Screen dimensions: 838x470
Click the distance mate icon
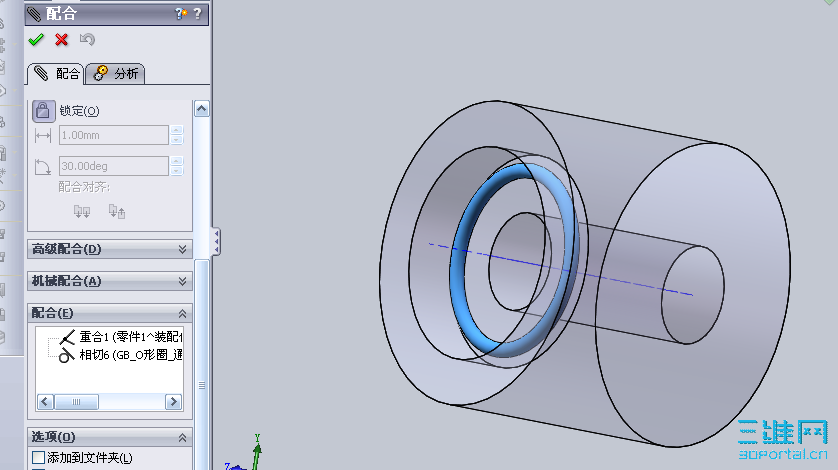(43, 136)
